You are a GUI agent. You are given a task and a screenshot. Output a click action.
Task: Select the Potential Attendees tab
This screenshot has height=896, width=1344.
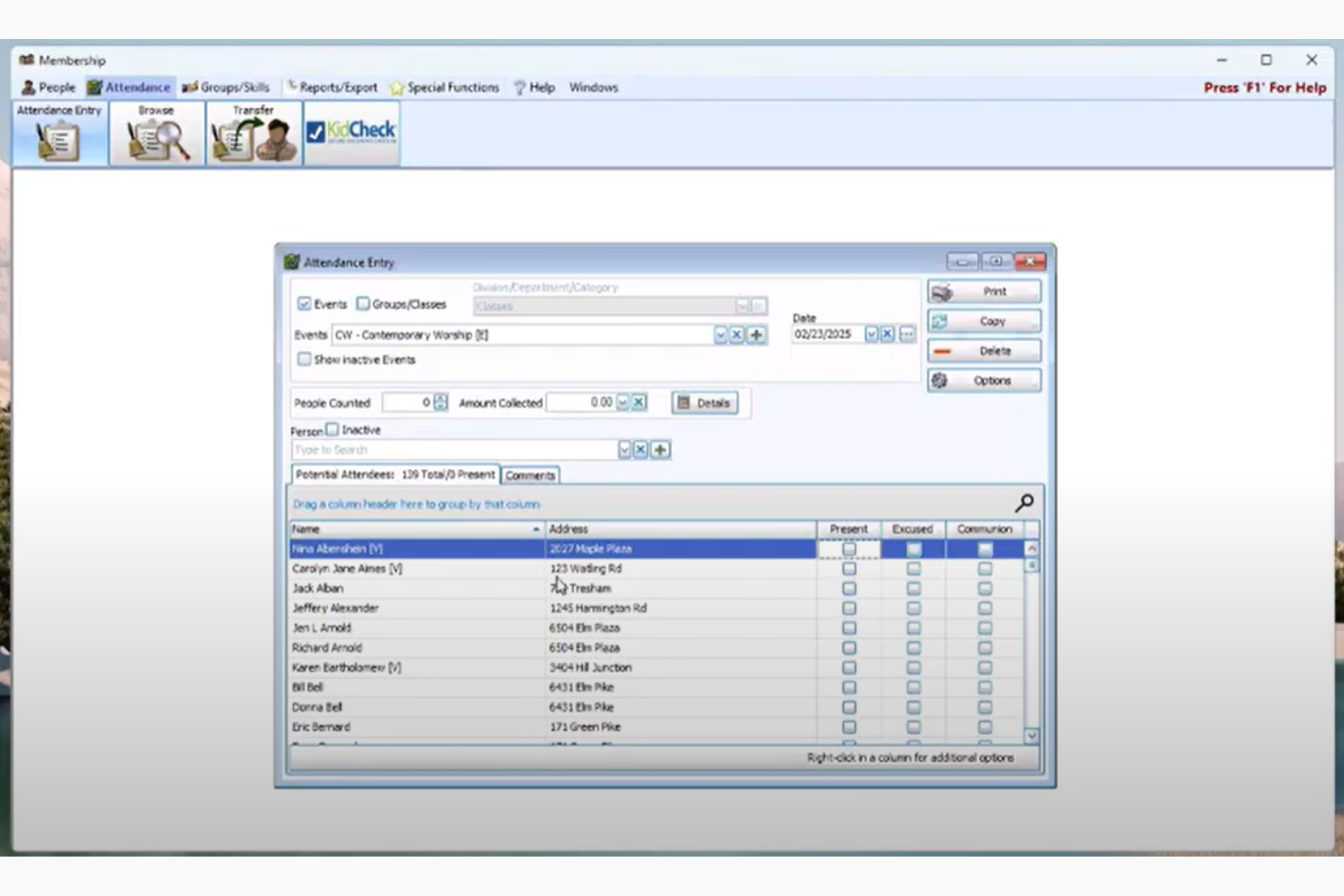(x=395, y=475)
